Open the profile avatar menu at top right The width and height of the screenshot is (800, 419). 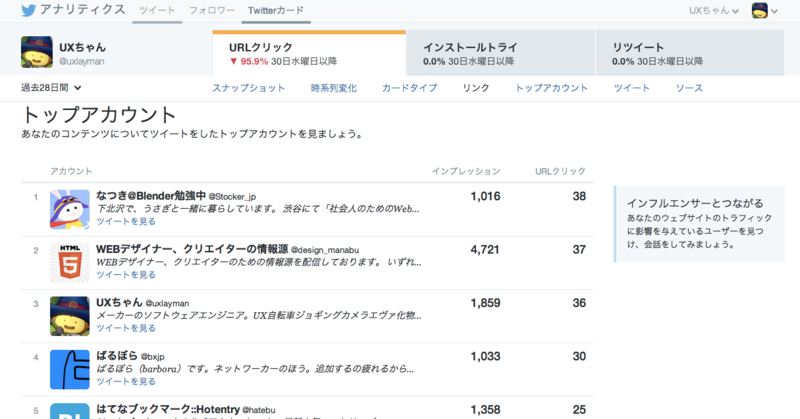(x=760, y=10)
